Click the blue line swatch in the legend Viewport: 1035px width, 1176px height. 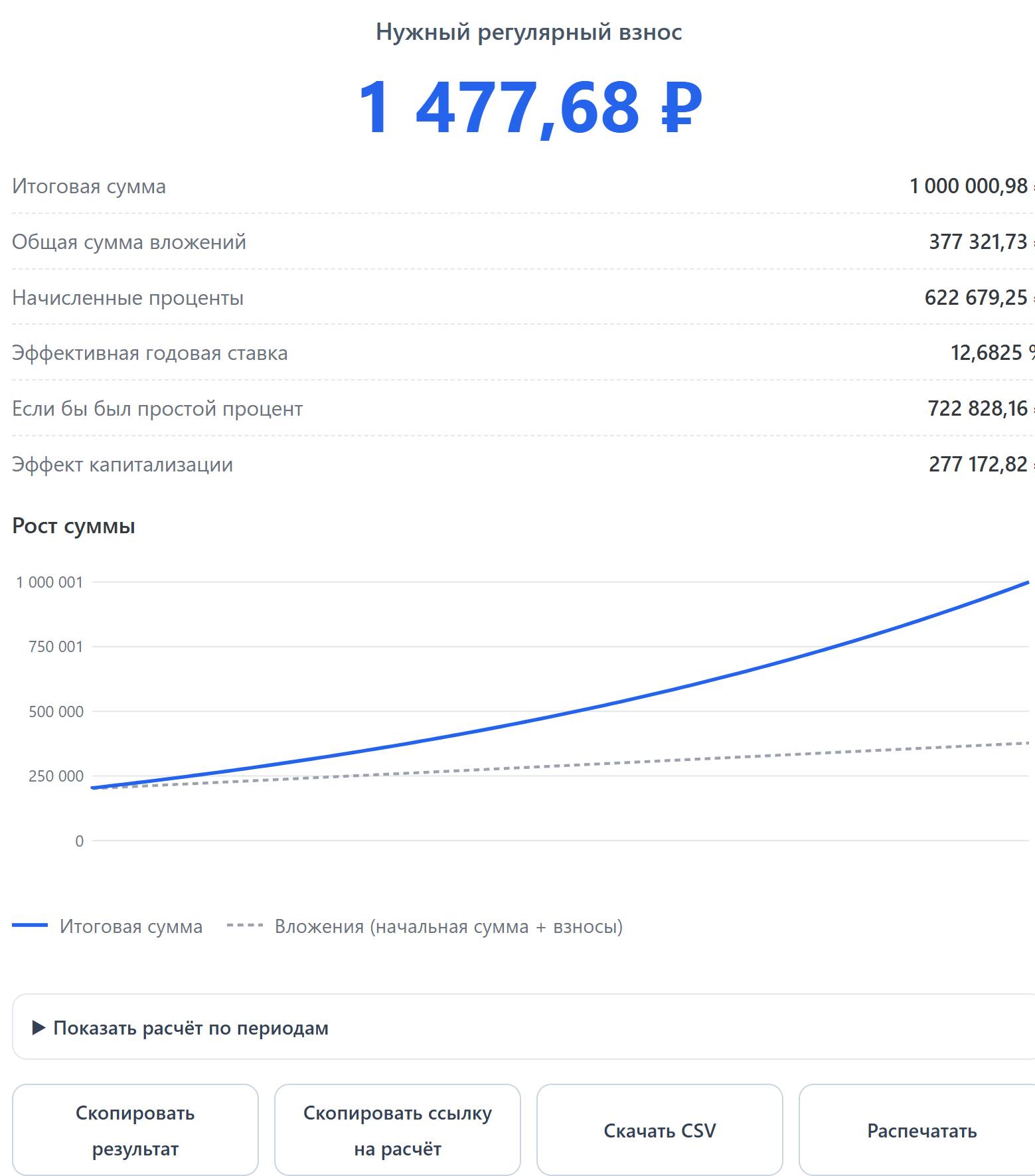[30, 925]
